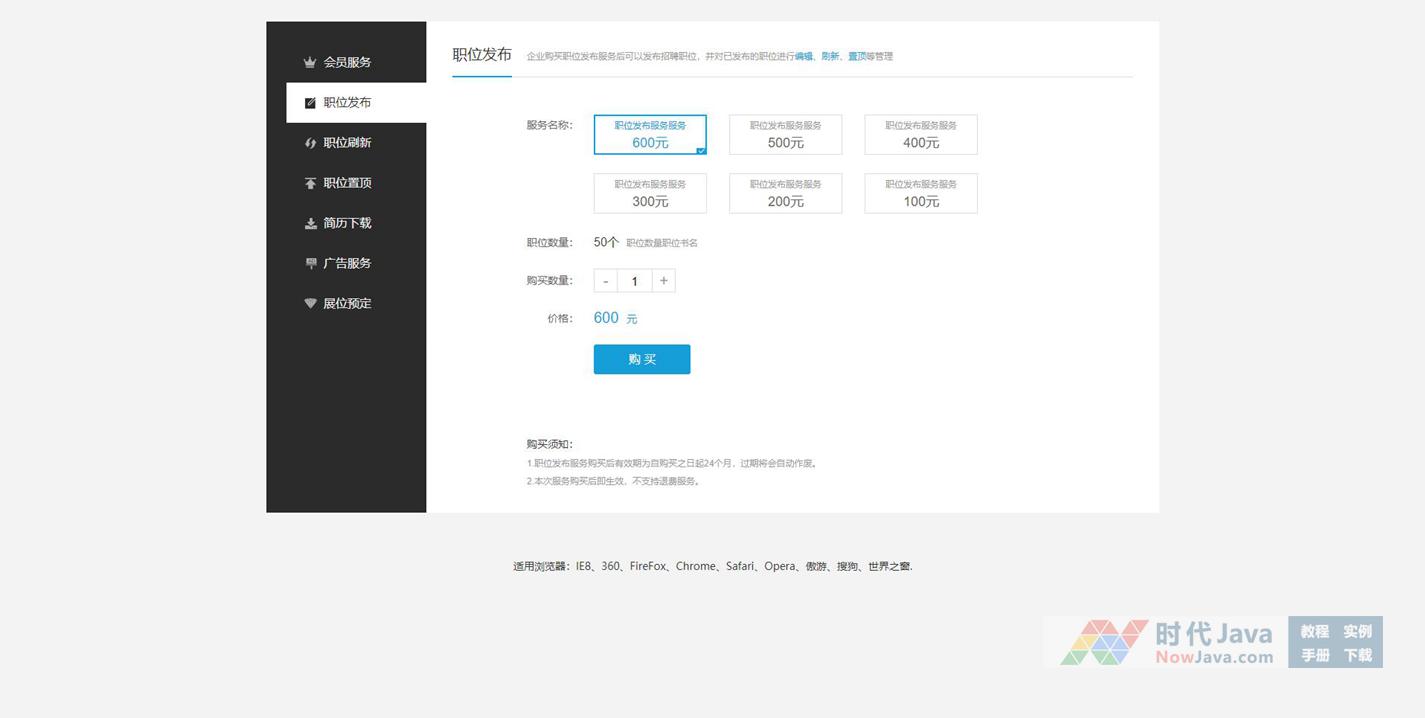This screenshot has height=718, width=1425.
Task: Click the 时代Java triangle logo
Action: click(x=1104, y=642)
